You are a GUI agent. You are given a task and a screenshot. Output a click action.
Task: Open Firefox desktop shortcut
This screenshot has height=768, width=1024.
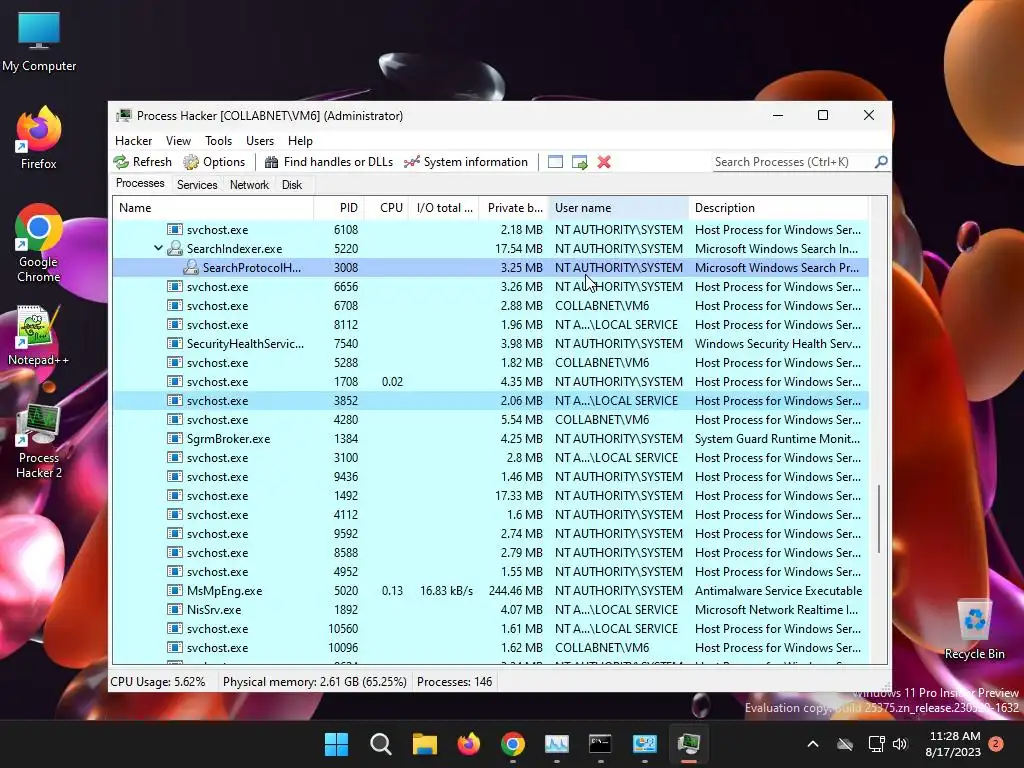tap(39, 139)
